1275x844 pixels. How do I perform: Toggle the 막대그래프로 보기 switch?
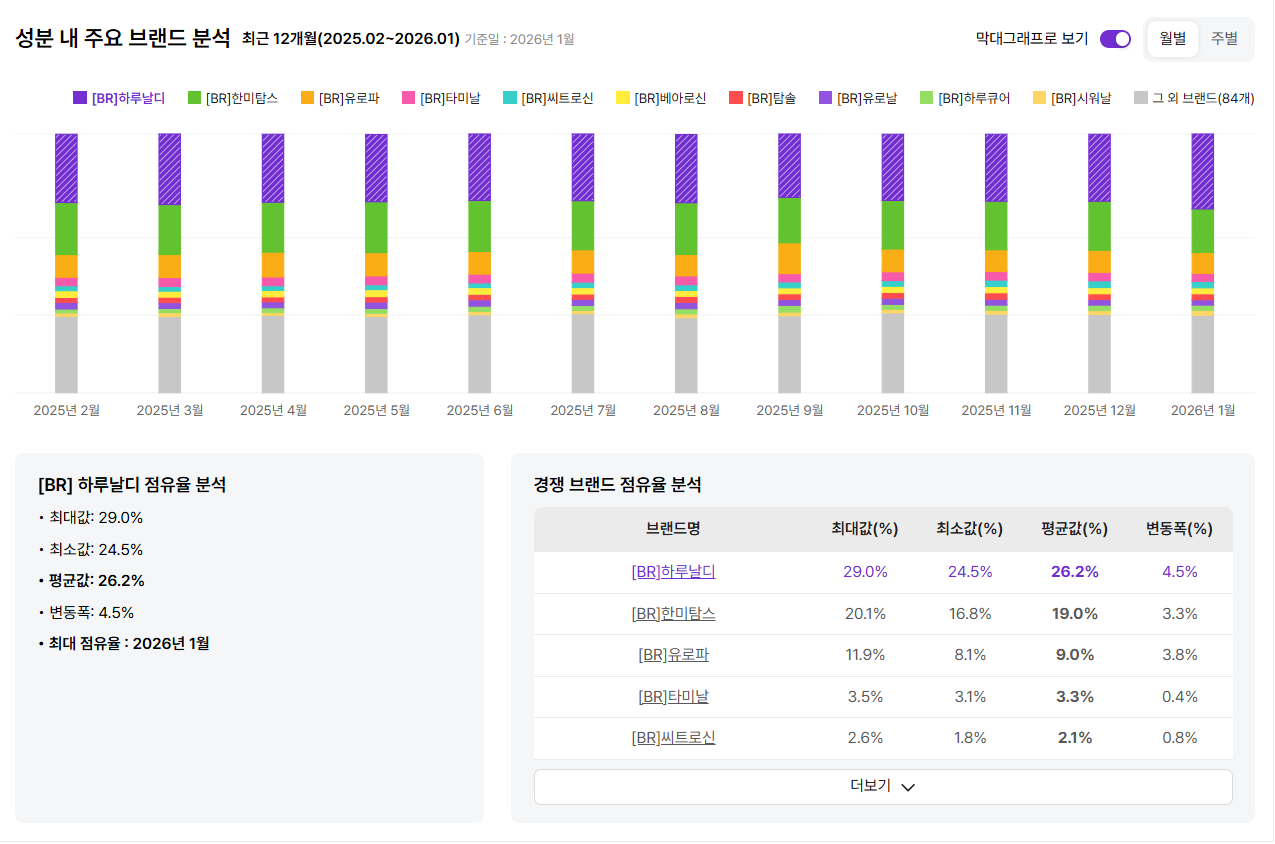(x=1115, y=39)
